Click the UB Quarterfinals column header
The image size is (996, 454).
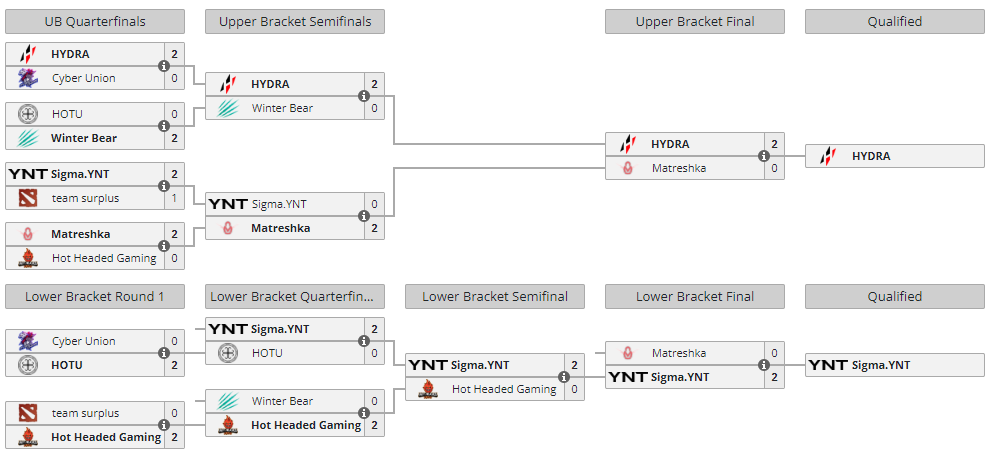pos(95,21)
